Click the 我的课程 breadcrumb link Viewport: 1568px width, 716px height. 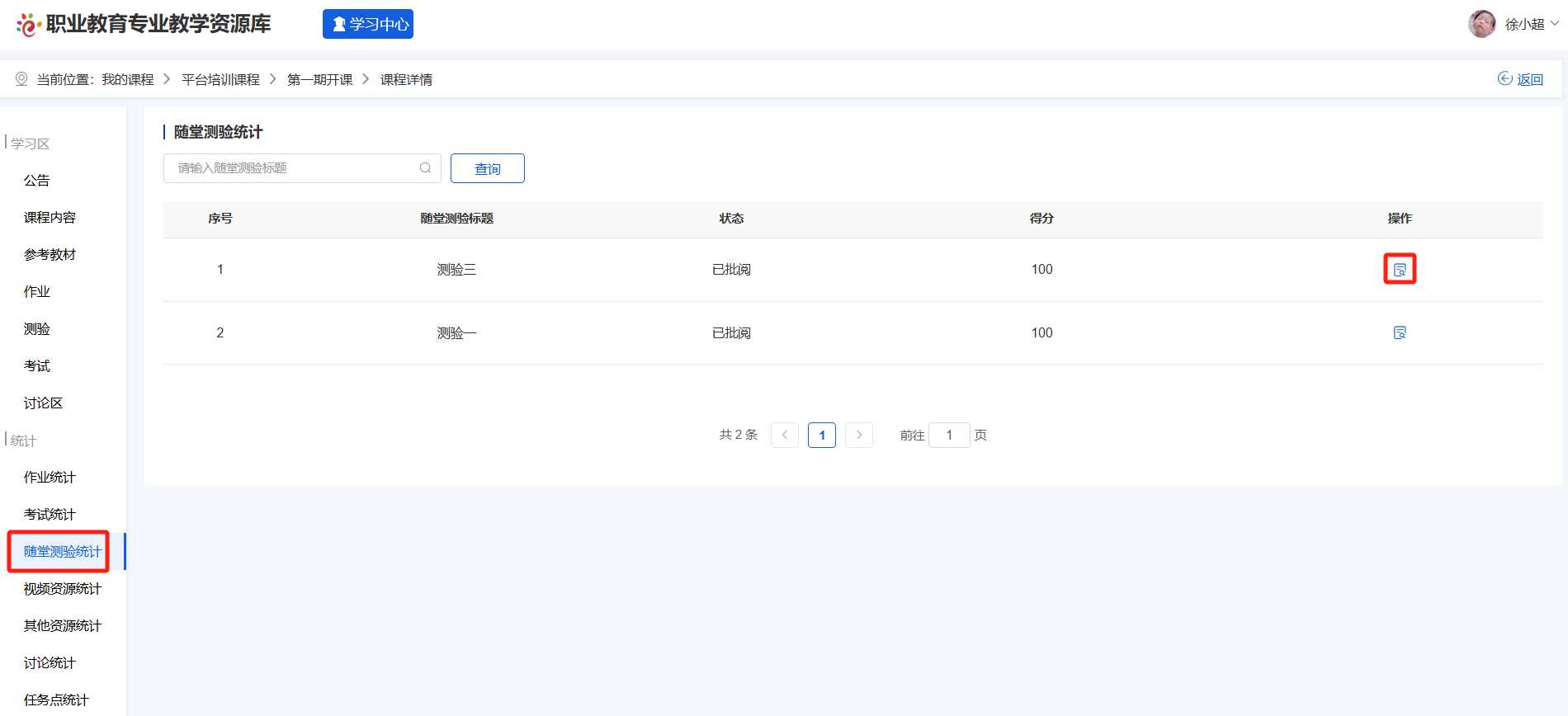tap(127, 79)
